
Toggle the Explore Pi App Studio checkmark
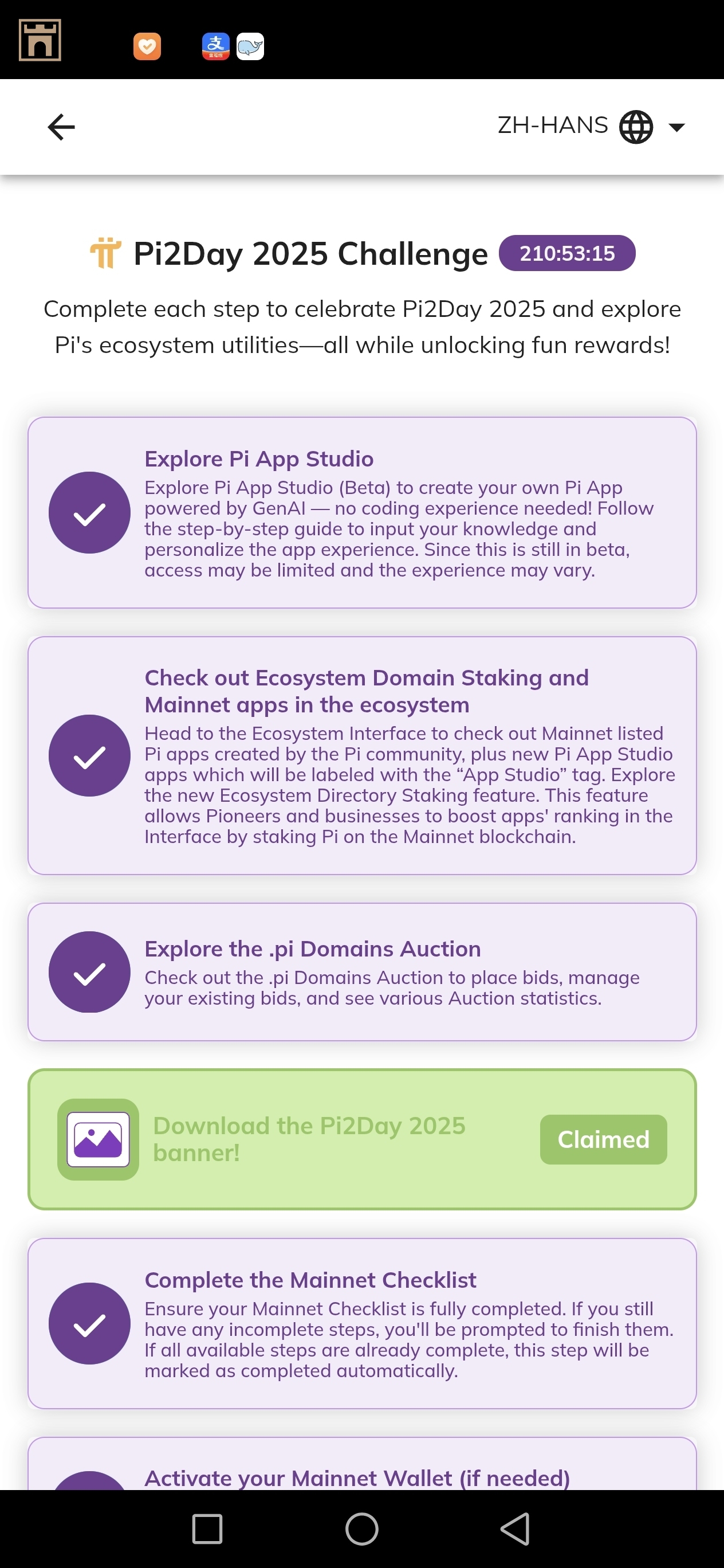[x=89, y=512]
